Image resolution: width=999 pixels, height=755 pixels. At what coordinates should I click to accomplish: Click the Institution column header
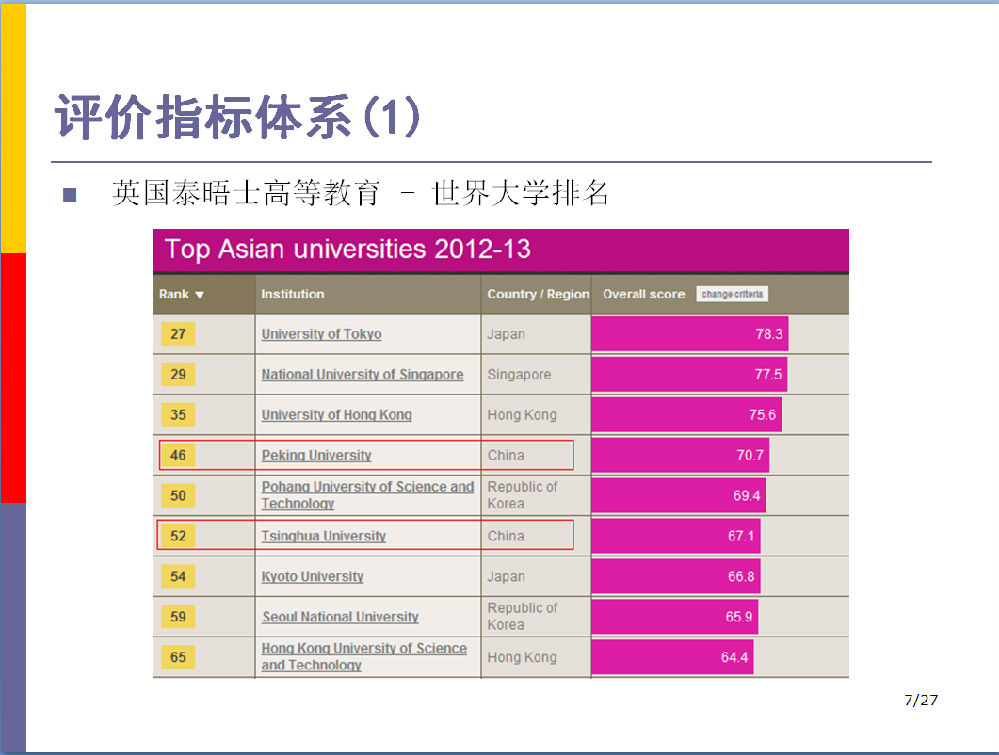point(292,294)
